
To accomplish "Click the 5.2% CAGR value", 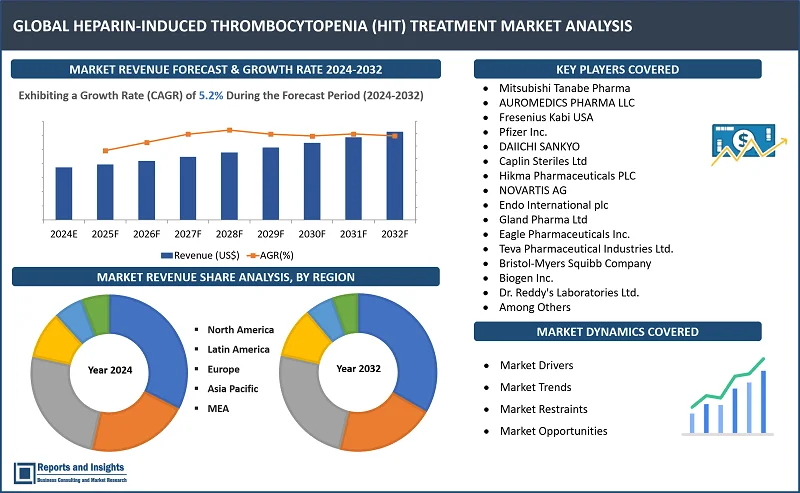I will coord(211,95).
